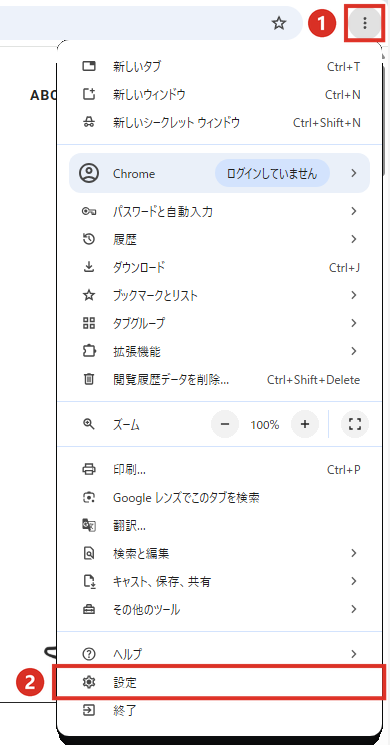Click the puzzle icon beside 拡張機能
Screen dimensions: 390x745
point(89,352)
